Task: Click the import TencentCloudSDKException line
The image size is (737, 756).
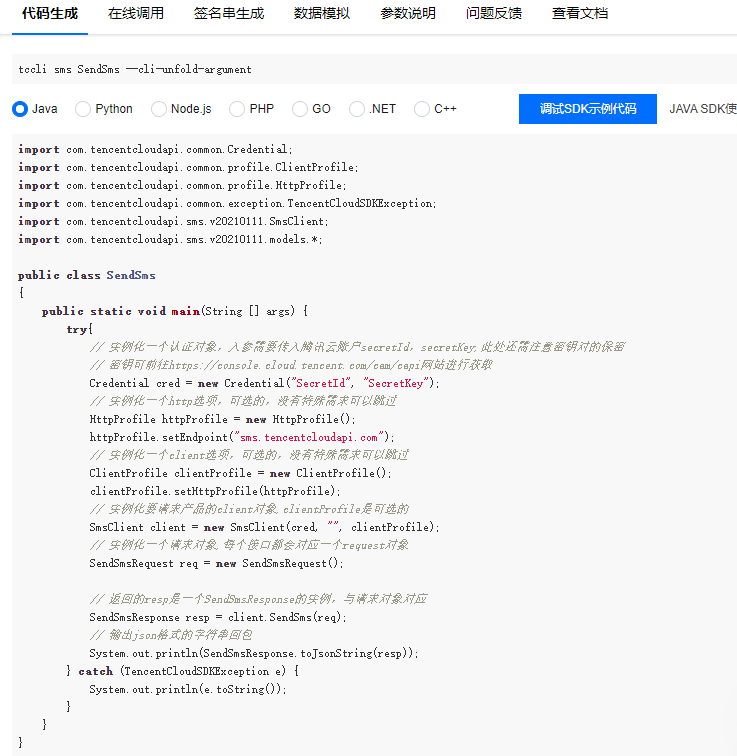Action: point(227,203)
